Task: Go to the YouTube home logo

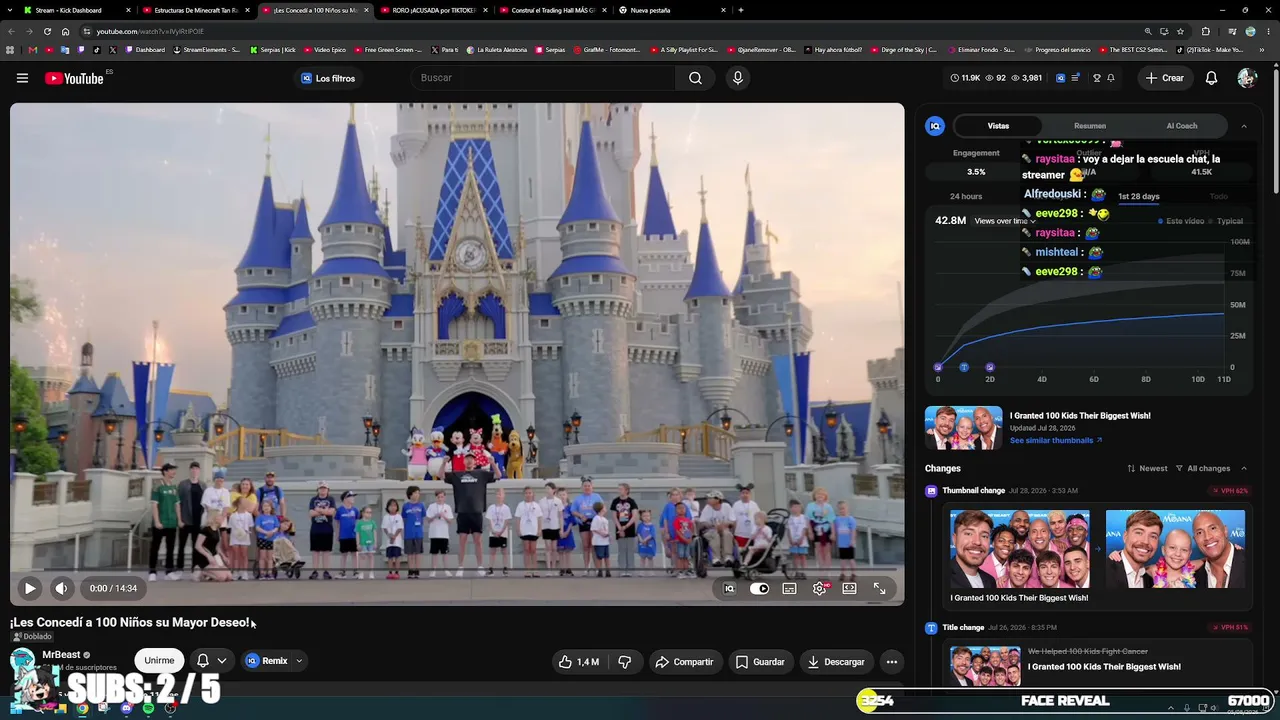Action: [74, 78]
